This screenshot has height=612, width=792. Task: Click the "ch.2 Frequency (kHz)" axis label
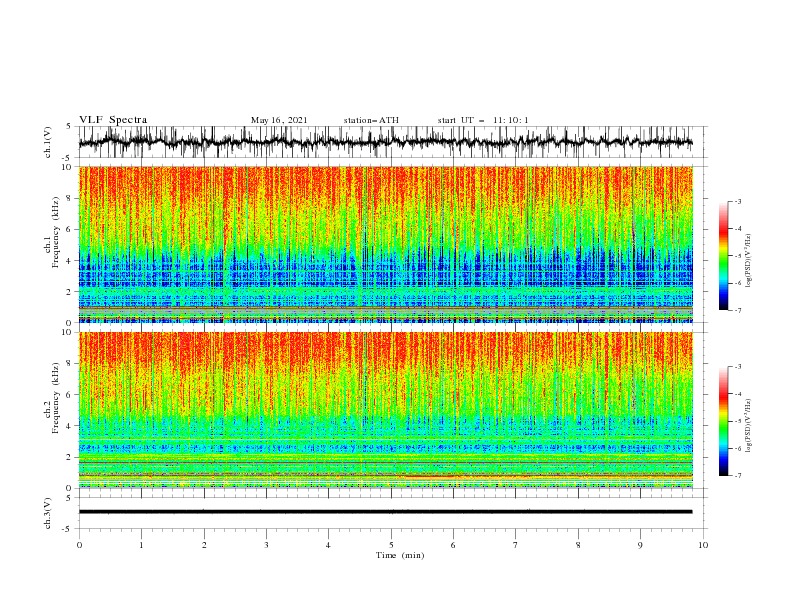pyautogui.click(x=52, y=397)
